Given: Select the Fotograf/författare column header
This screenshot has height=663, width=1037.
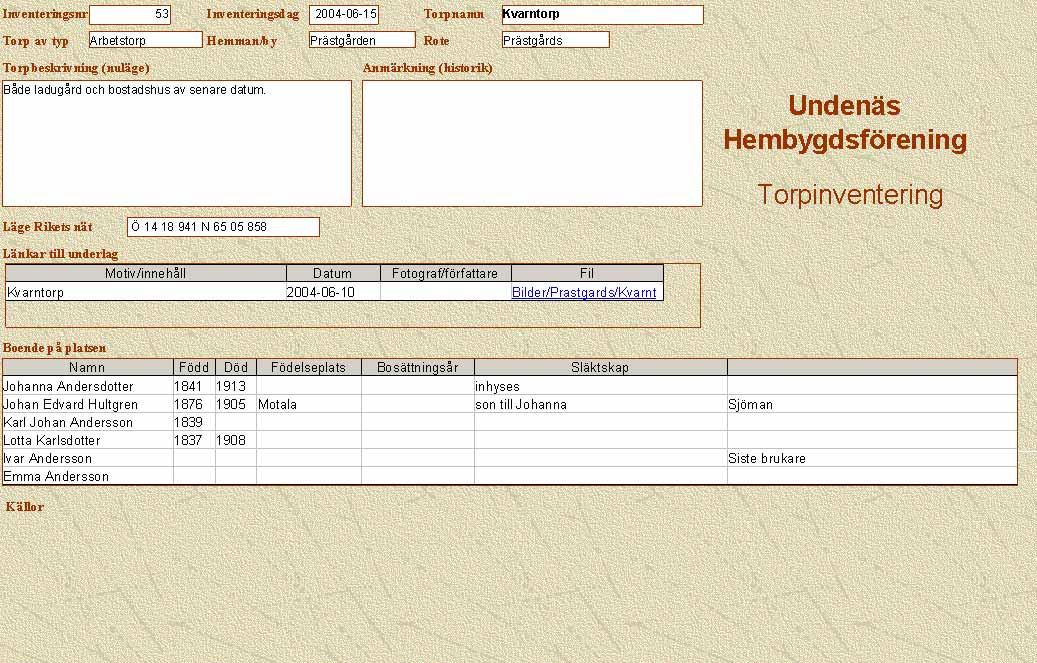Looking at the screenshot, I should (445, 273).
